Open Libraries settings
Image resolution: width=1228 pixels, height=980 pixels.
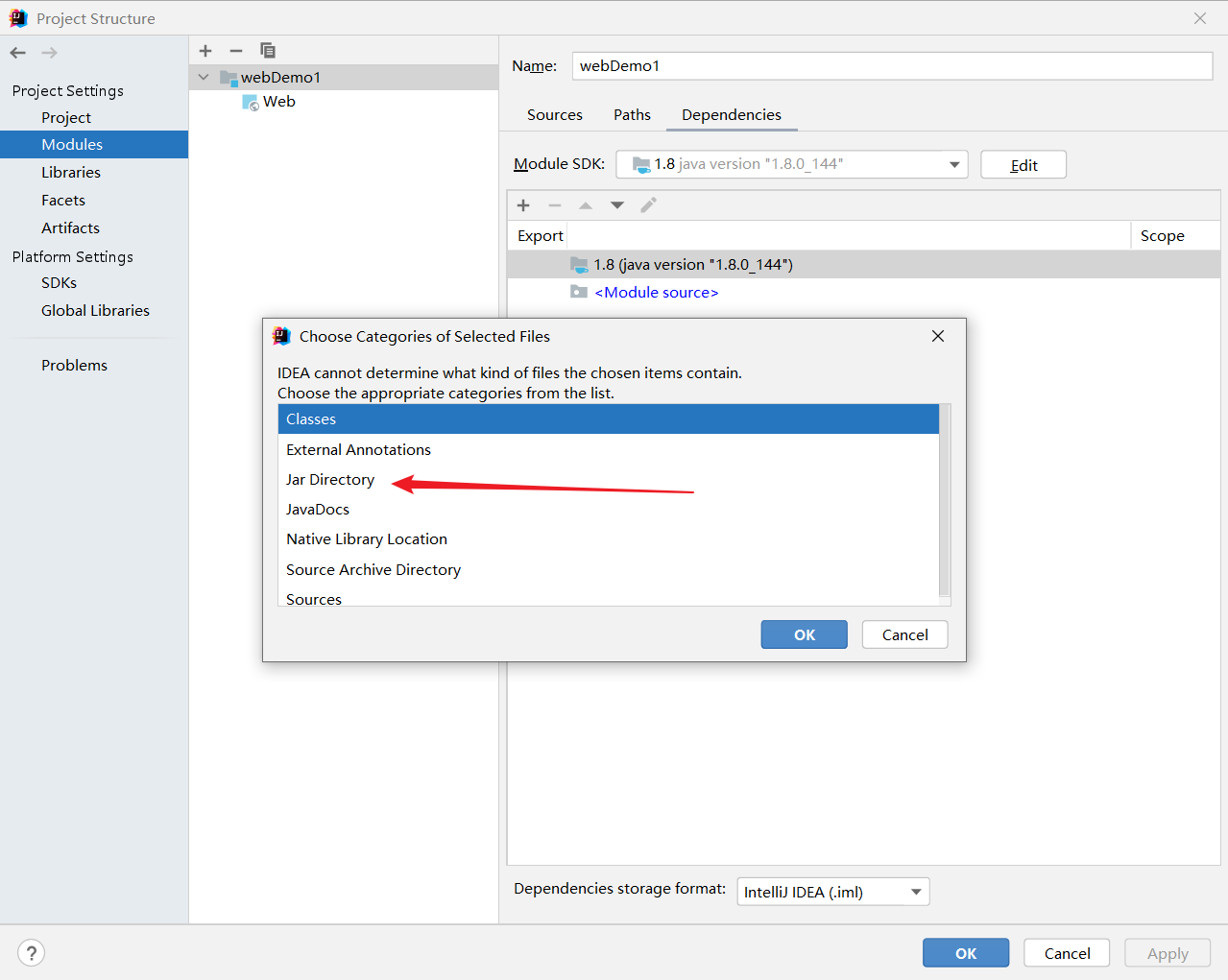(x=71, y=173)
